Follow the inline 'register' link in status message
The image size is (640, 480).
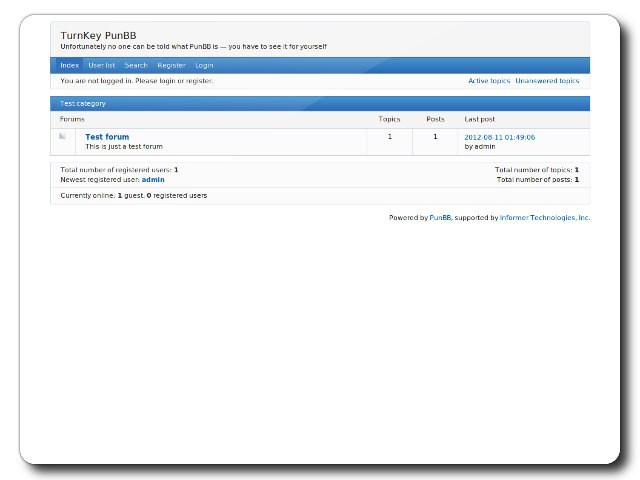click(199, 81)
